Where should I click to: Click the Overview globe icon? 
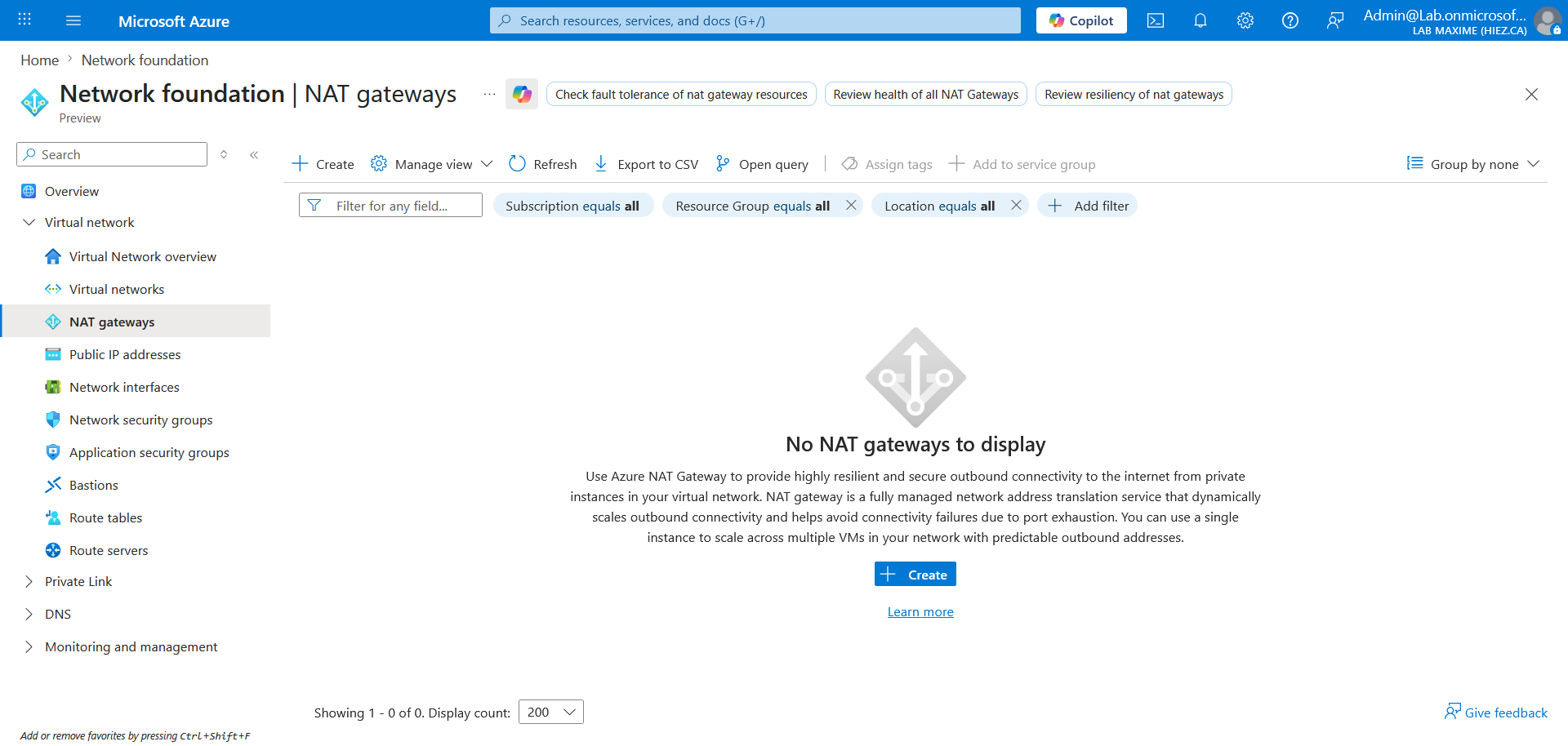tap(29, 191)
